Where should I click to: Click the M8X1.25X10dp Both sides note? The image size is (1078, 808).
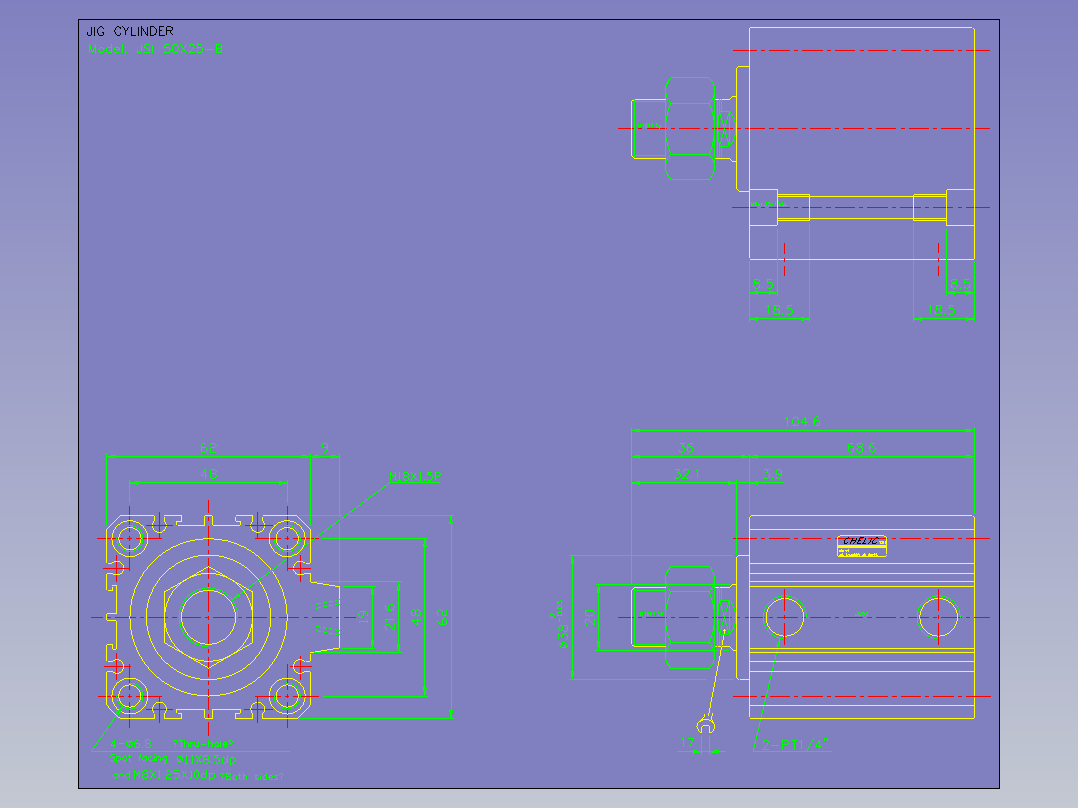pos(198,776)
